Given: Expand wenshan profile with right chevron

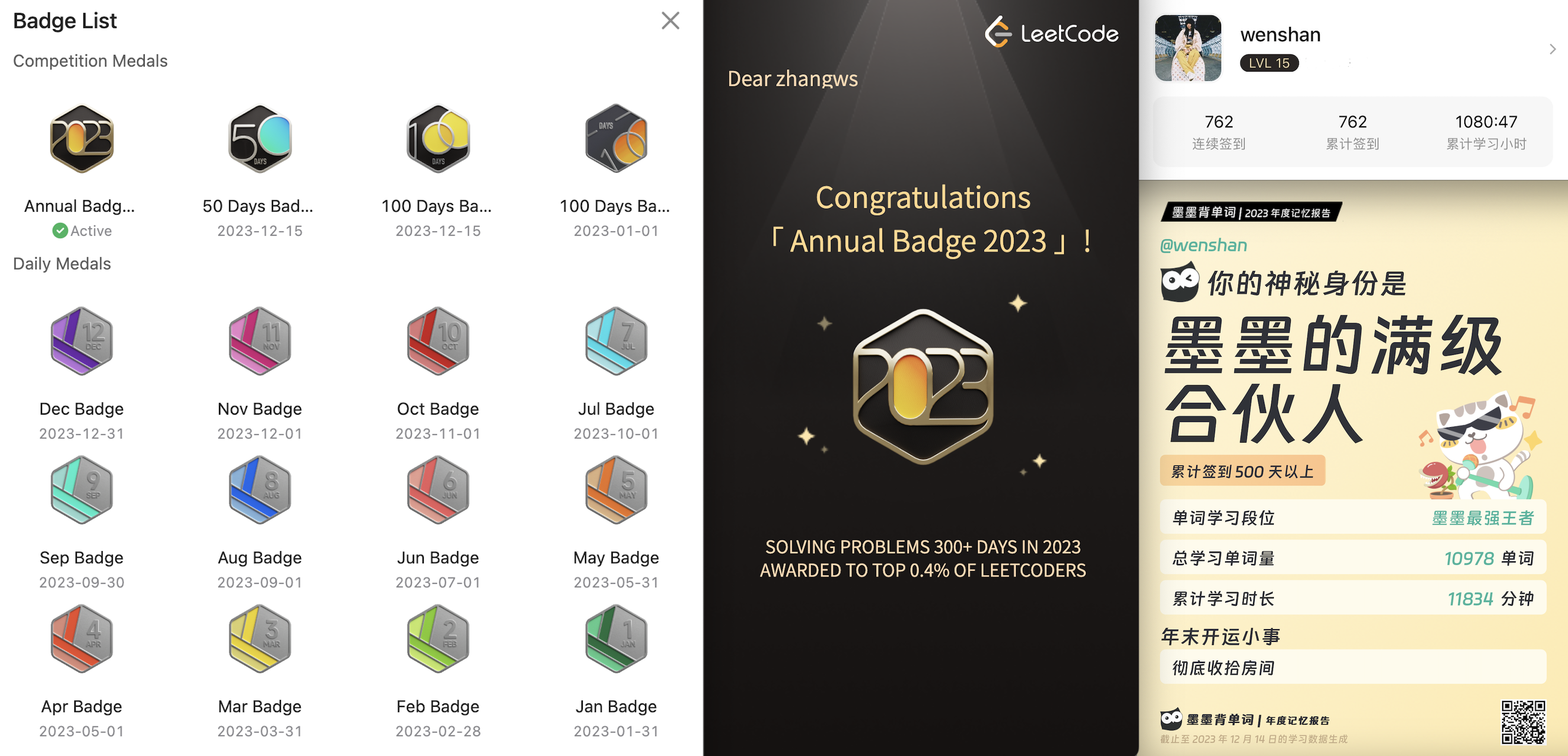Looking at the screenshot, I should tap(1553, 49).
